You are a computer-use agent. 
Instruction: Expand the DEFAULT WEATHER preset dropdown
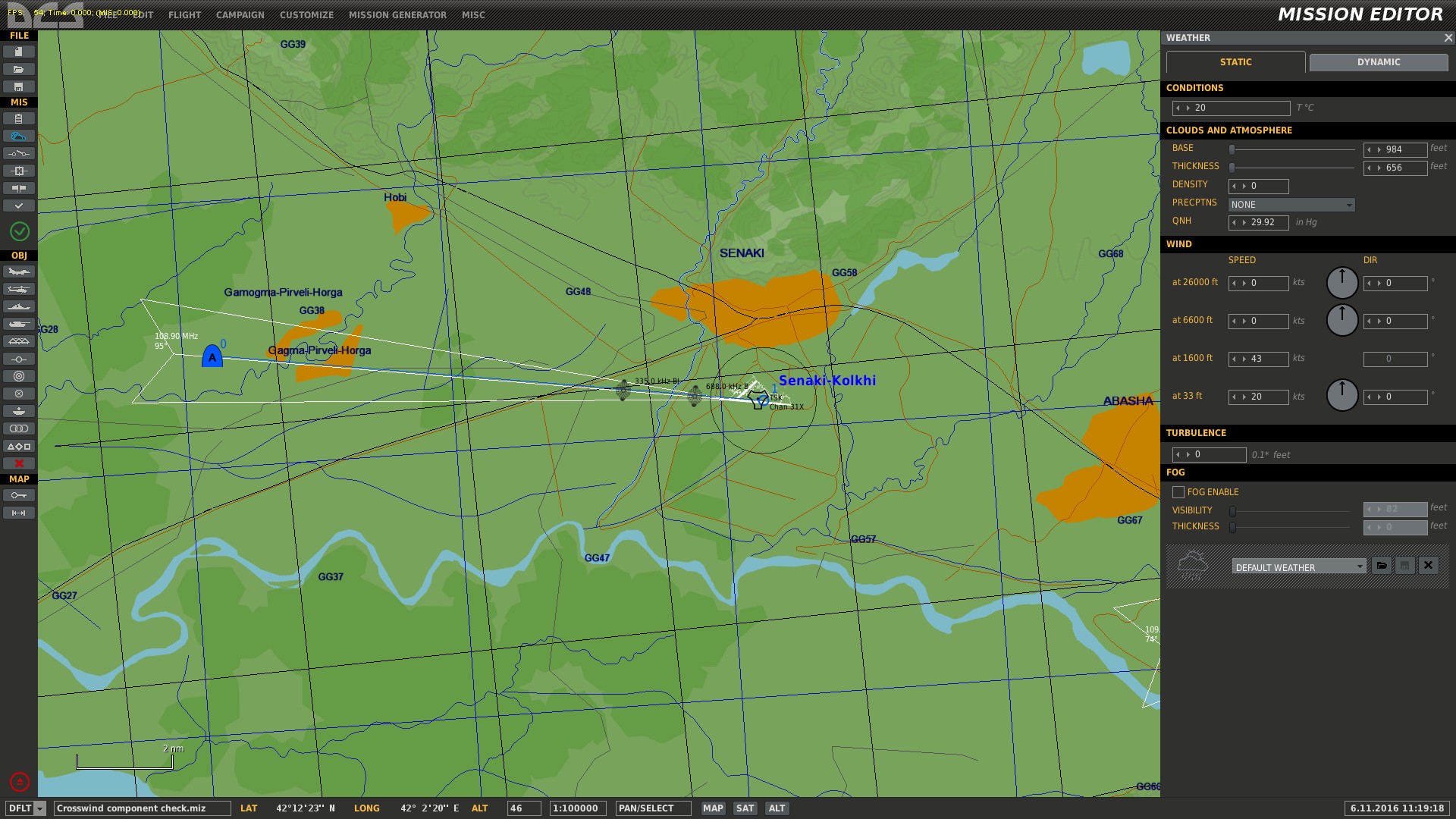click(1299, 566)
